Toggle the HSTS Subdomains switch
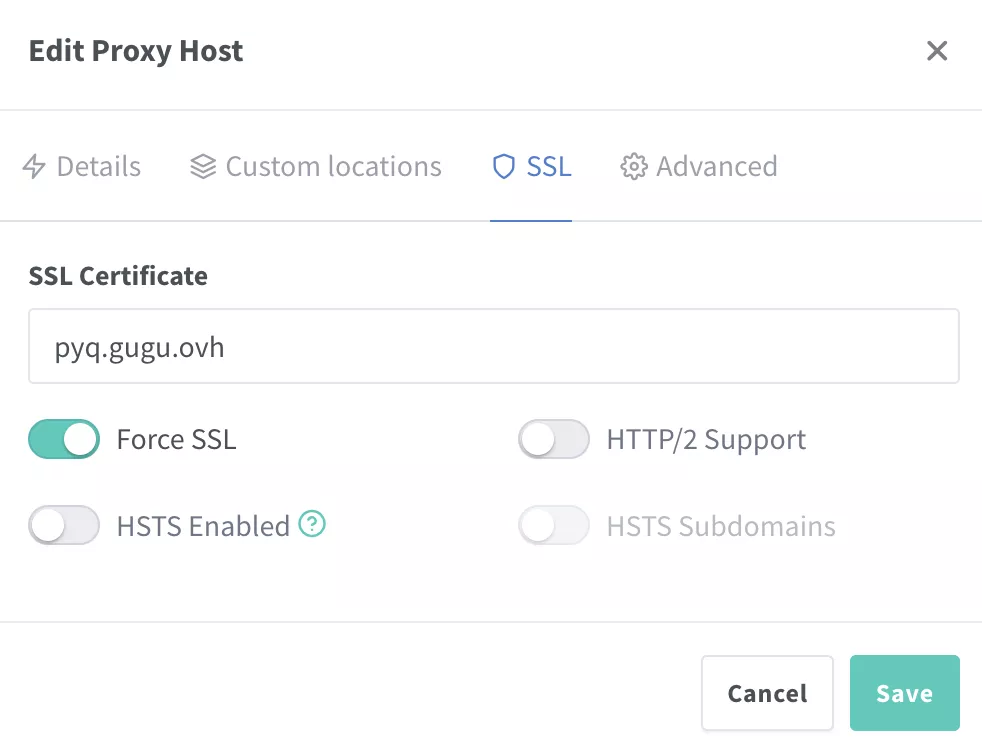982x750 pixels. (553, 525)
